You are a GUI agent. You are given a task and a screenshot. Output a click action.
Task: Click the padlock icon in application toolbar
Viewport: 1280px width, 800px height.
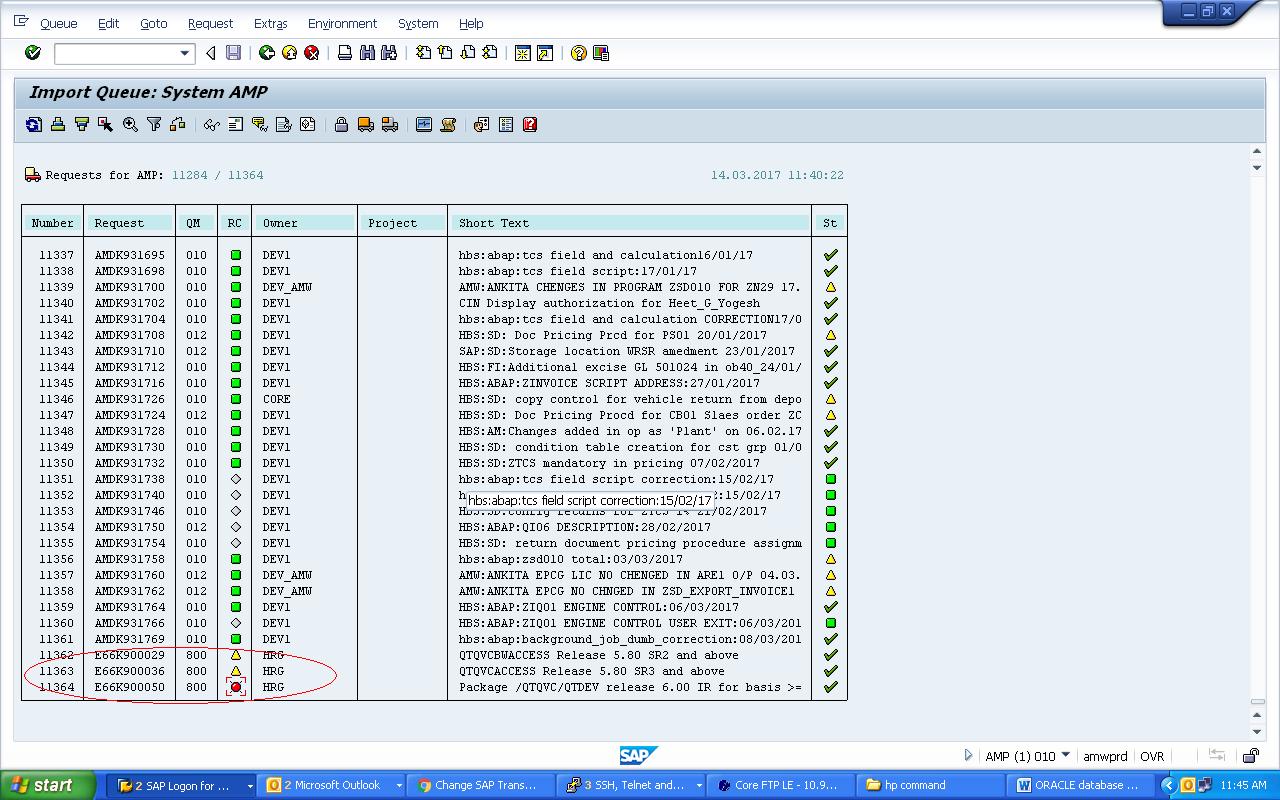coord(341,124)
